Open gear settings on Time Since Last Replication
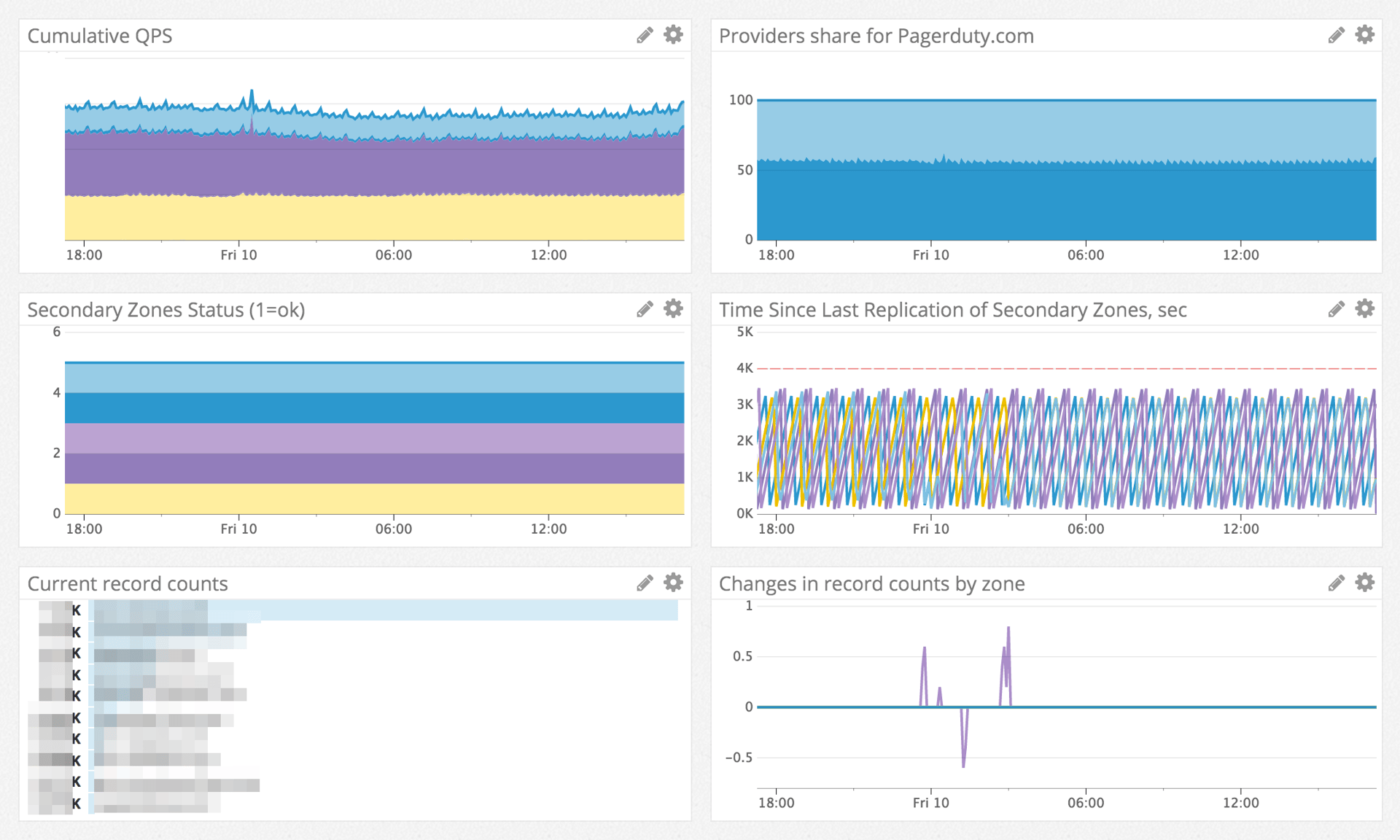Viewport: 1400px width, 840px height. click(1364, 309)
